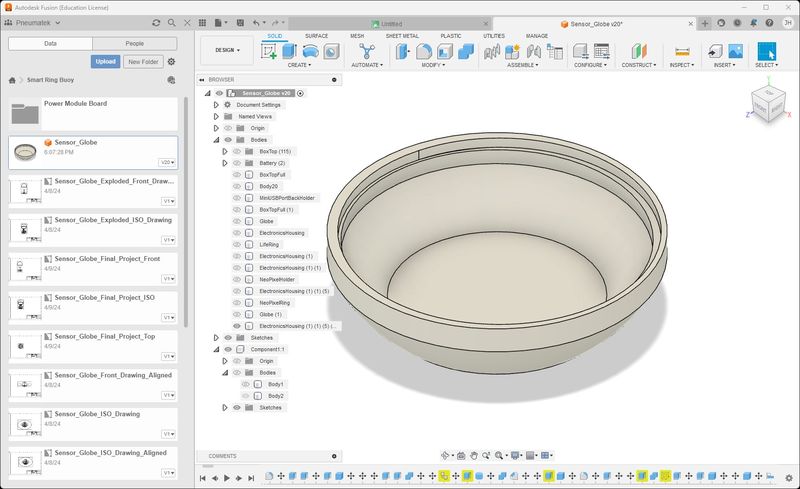Select the Combine tool

(465, 51)
